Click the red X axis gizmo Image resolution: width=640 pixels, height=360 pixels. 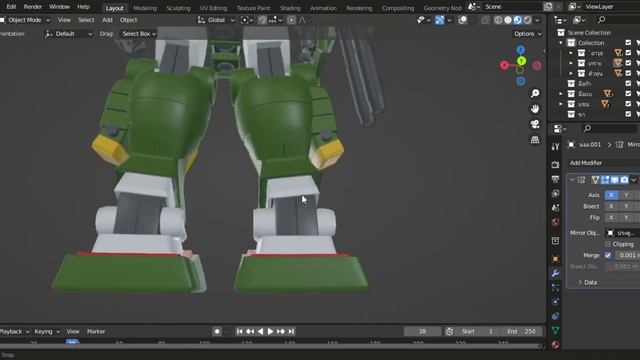click(x=504, y=65)
